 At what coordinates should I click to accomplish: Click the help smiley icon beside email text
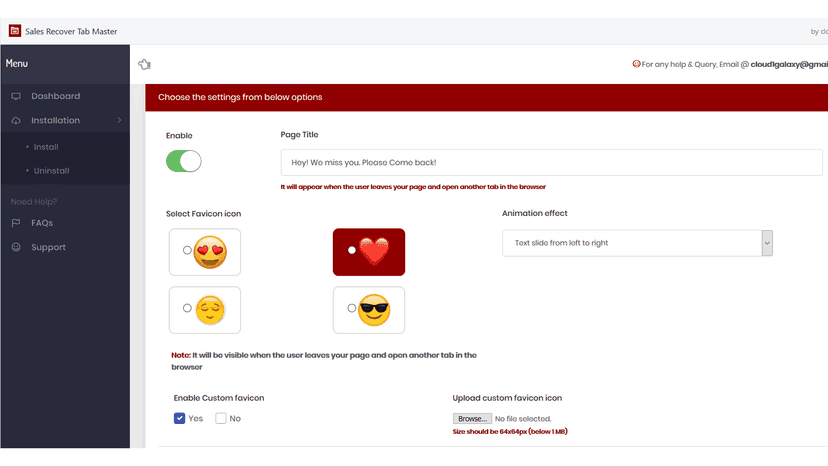click(636, 64)
